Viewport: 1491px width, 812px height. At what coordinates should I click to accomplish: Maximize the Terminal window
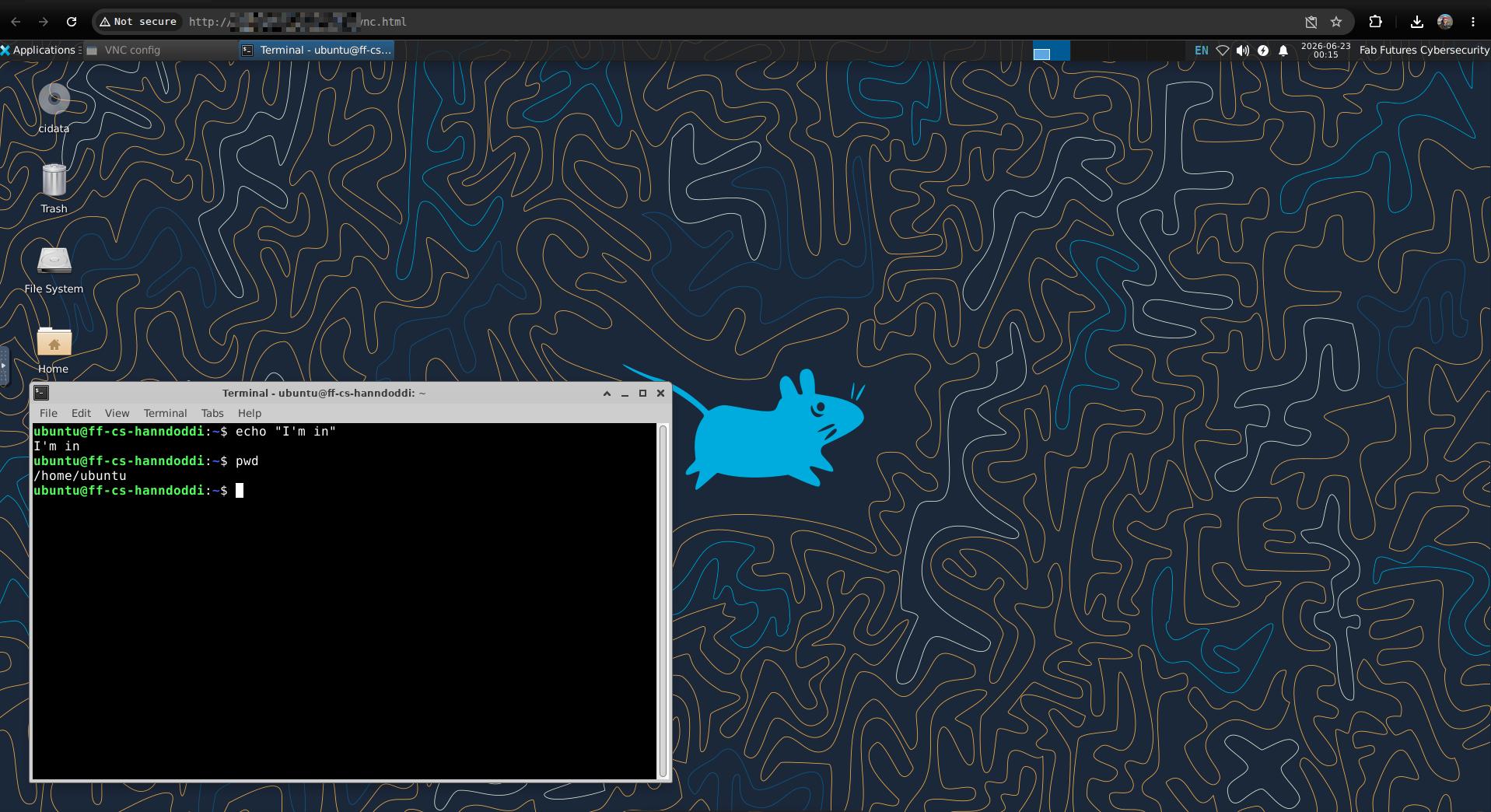point(642,394)
